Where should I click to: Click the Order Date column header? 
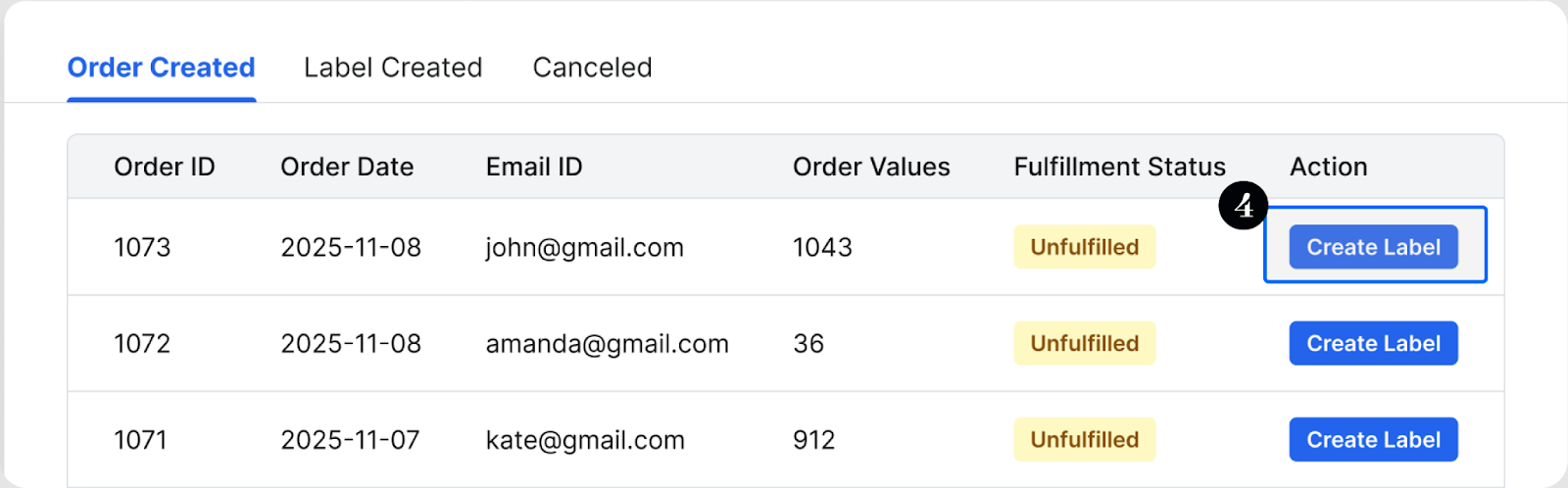[x=347, y=167]
